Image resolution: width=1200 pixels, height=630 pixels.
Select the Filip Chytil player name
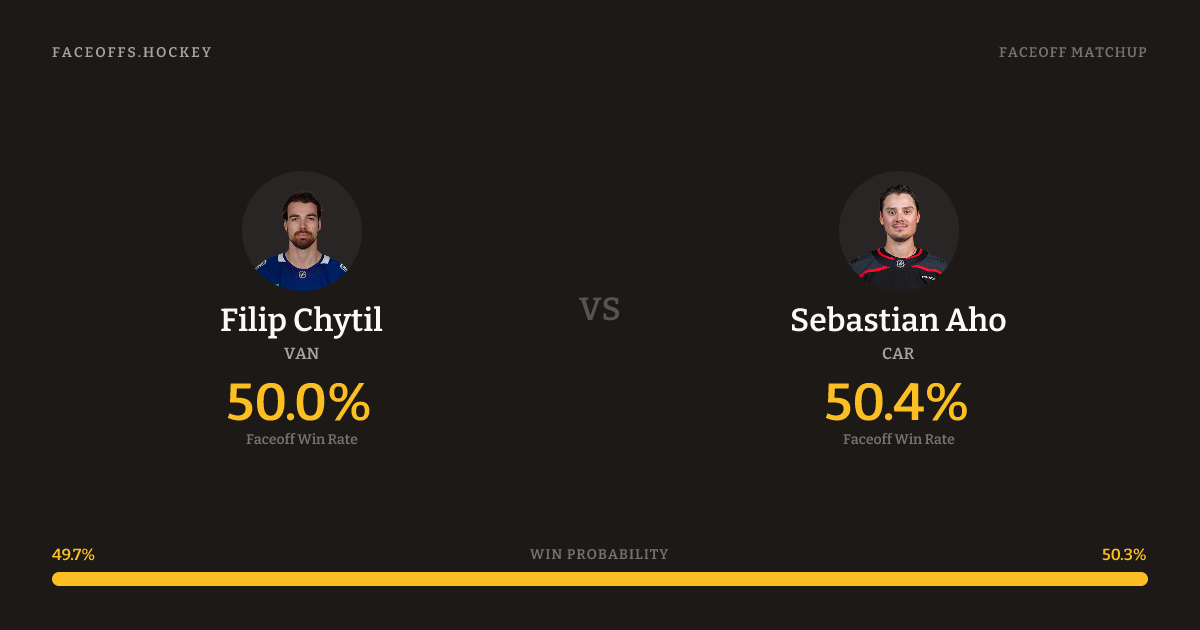[x=301, y=320]
